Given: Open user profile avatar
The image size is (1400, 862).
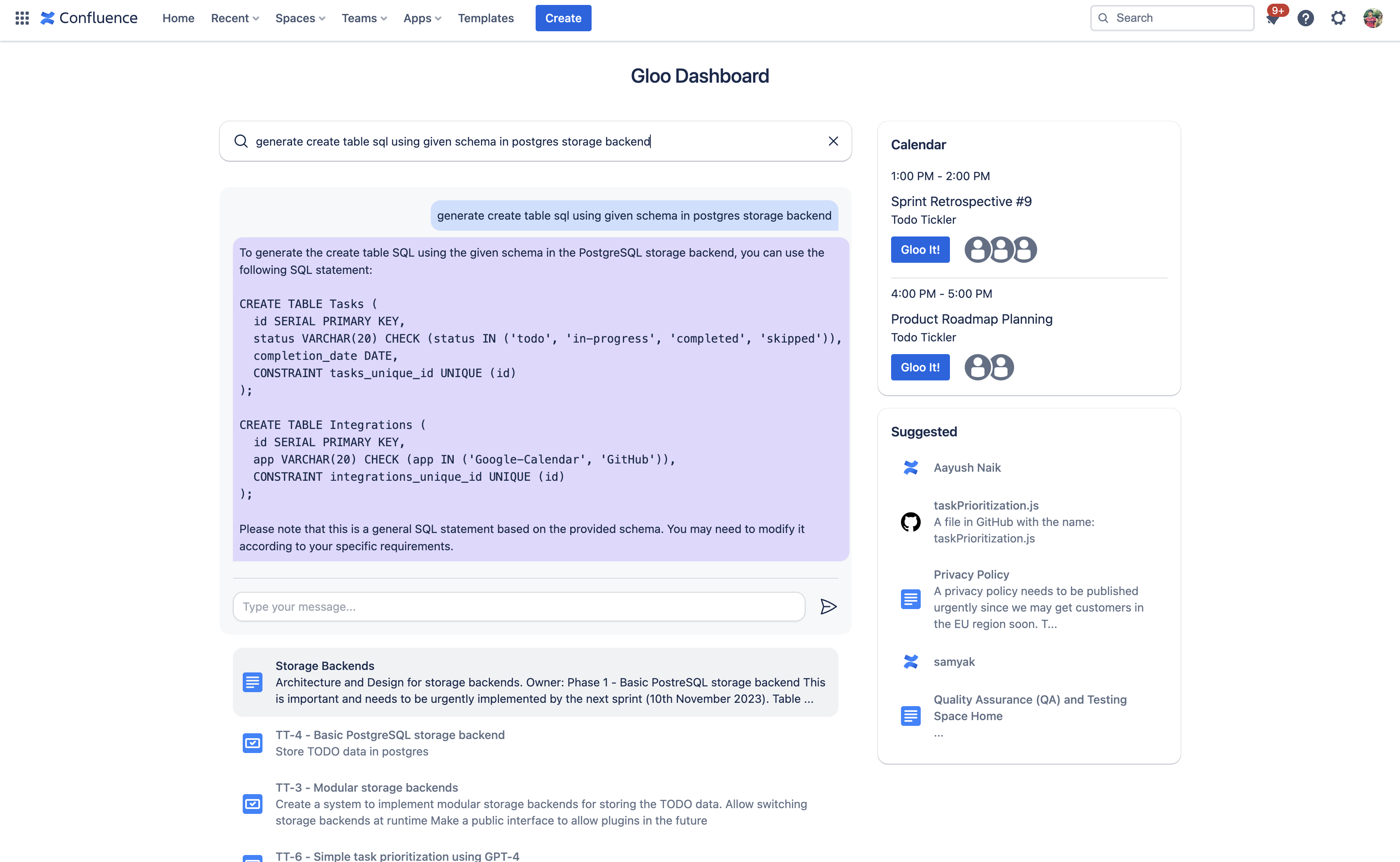Looking at the screenshot, I should (1373, 18).
